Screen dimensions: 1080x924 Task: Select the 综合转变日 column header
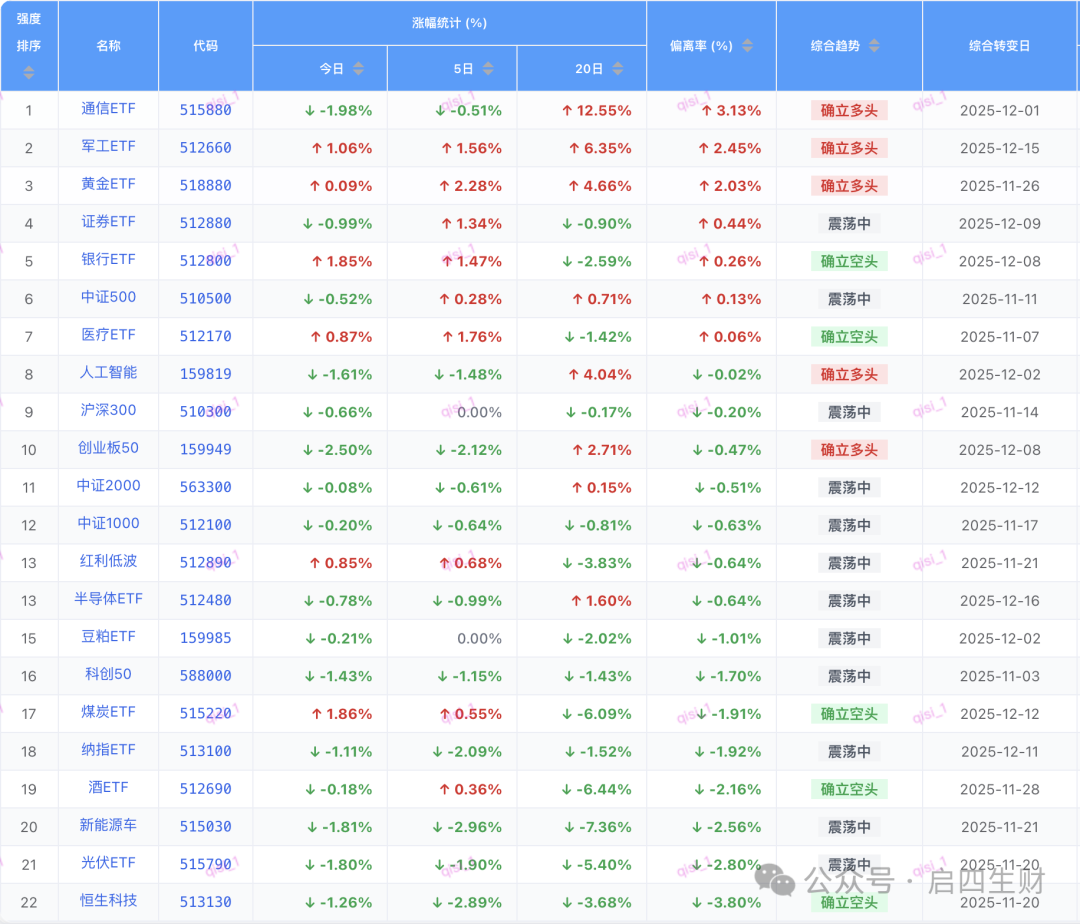998,45
